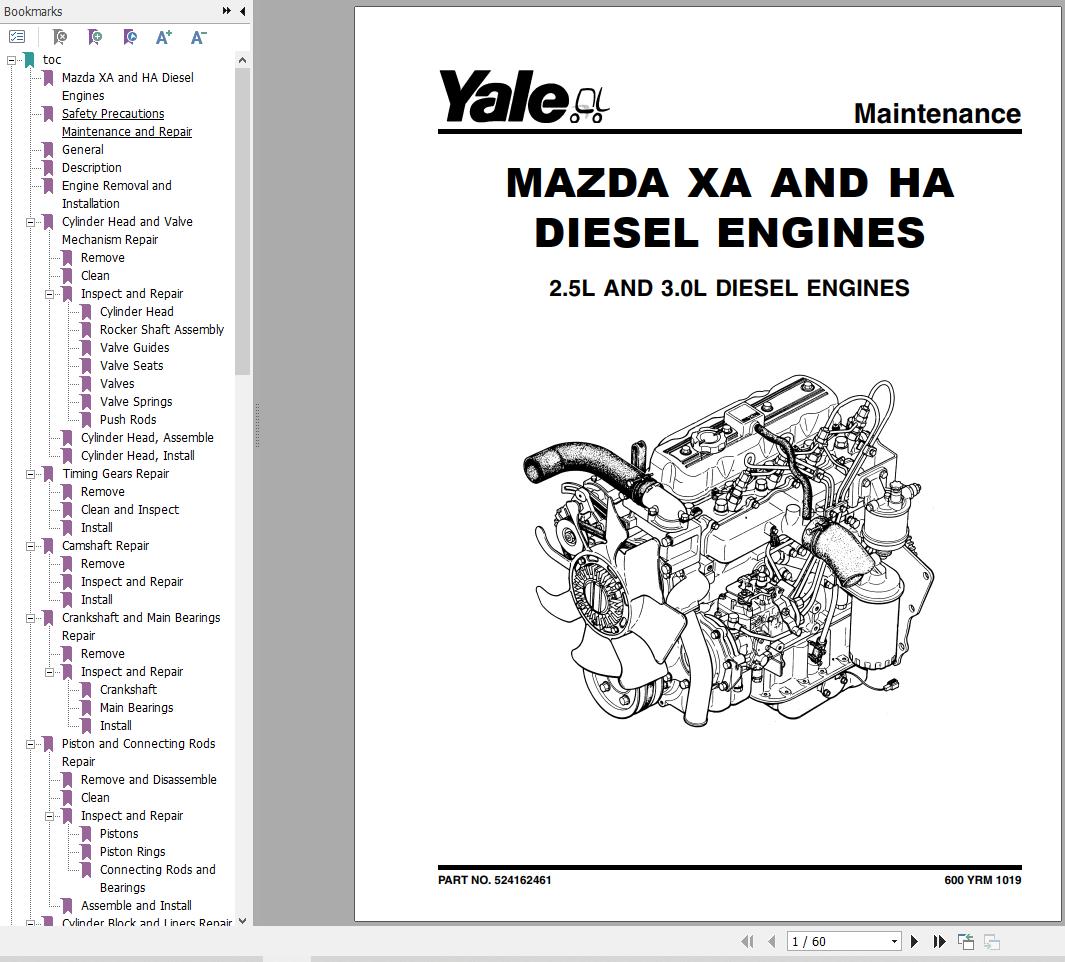
Task: Click the find current bookmark icon
Action: click(130, 37)
